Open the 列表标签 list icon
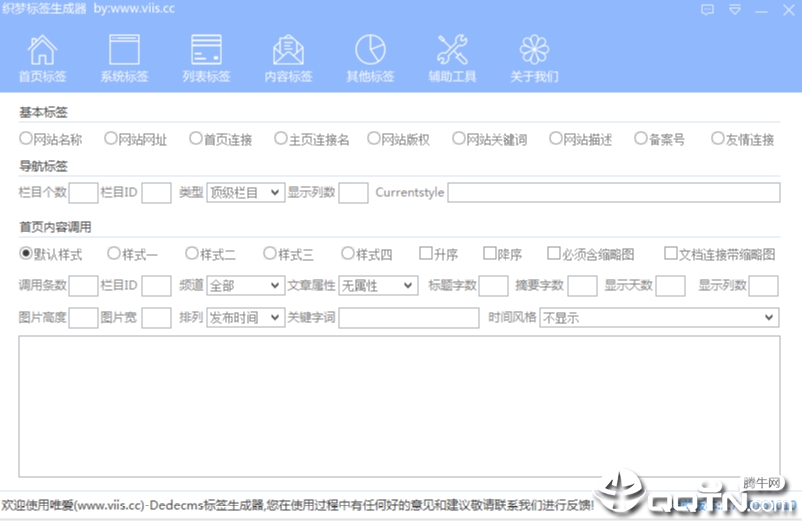Screen dimensions: 802x521 tap(206, 50)
